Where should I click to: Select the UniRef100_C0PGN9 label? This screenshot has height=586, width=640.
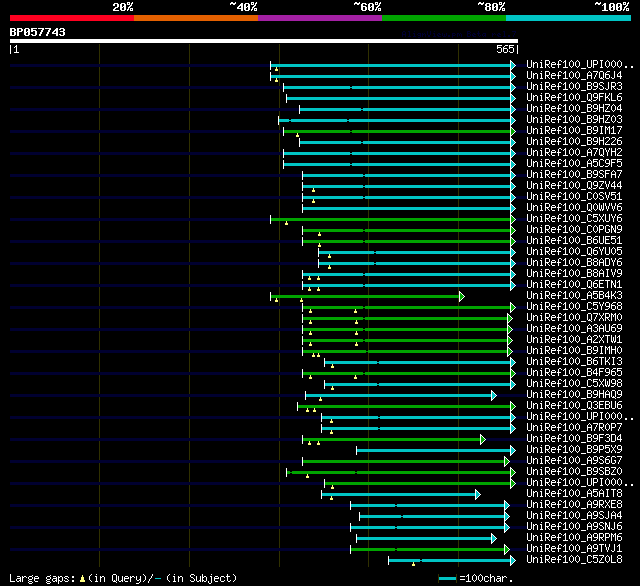coord(574,230)
